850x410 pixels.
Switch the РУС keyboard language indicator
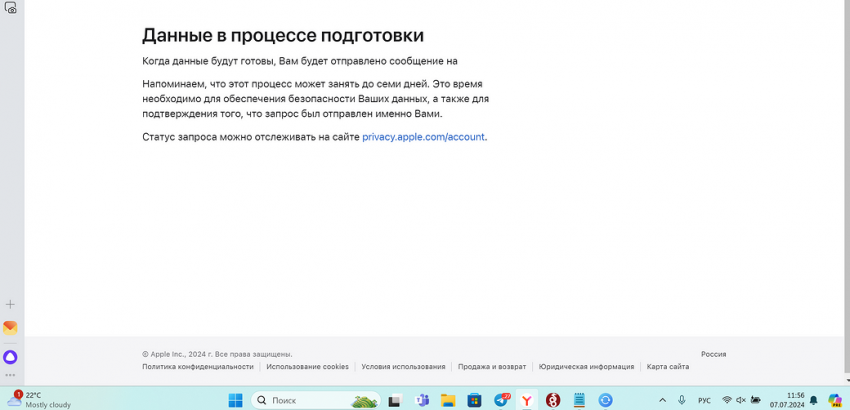click(704, 400)
